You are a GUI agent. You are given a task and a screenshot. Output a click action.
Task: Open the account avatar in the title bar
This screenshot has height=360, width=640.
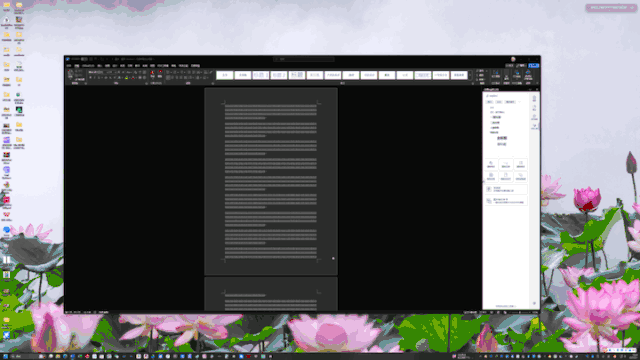tap(513, 59)
